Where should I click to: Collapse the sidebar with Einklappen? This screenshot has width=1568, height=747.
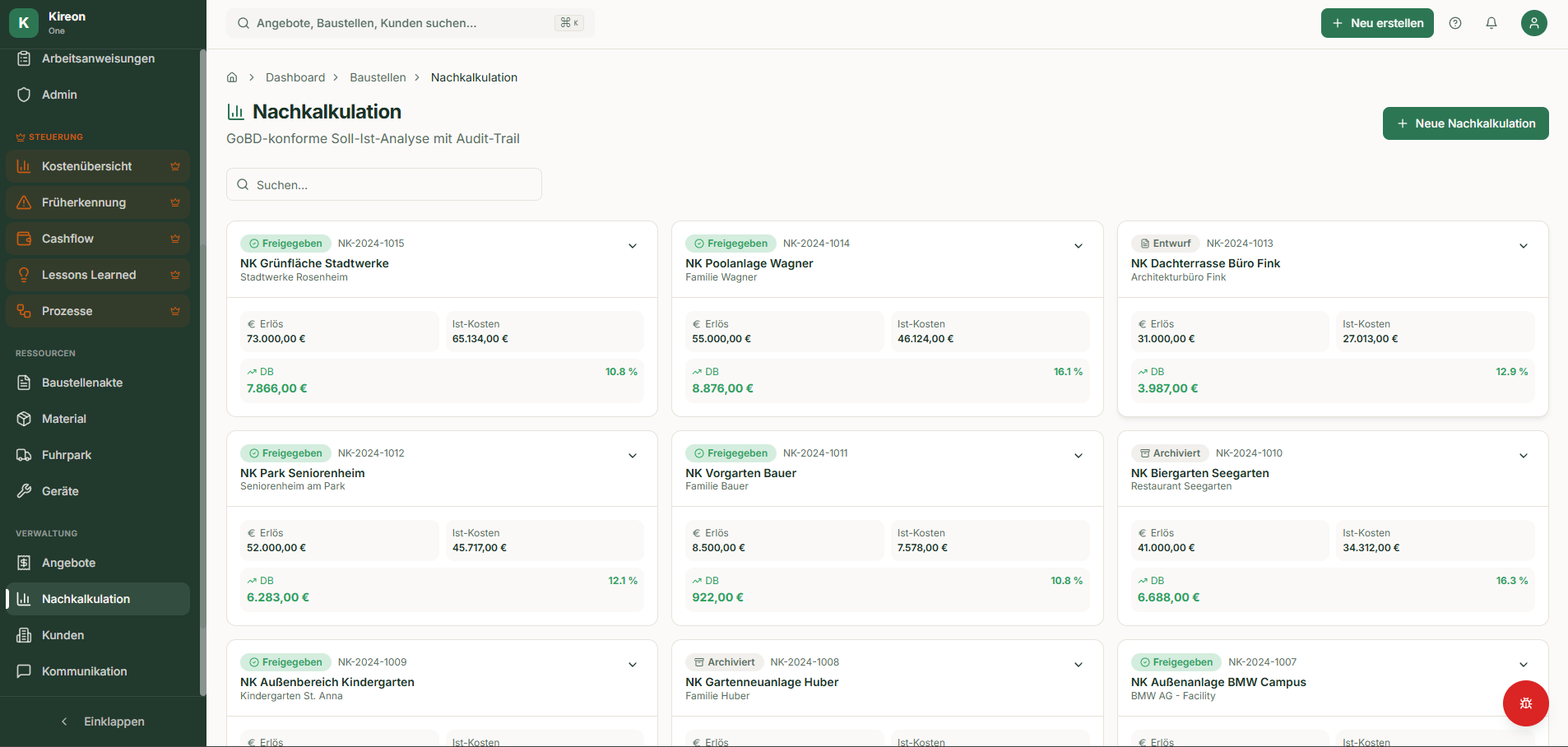coord(103,721)
